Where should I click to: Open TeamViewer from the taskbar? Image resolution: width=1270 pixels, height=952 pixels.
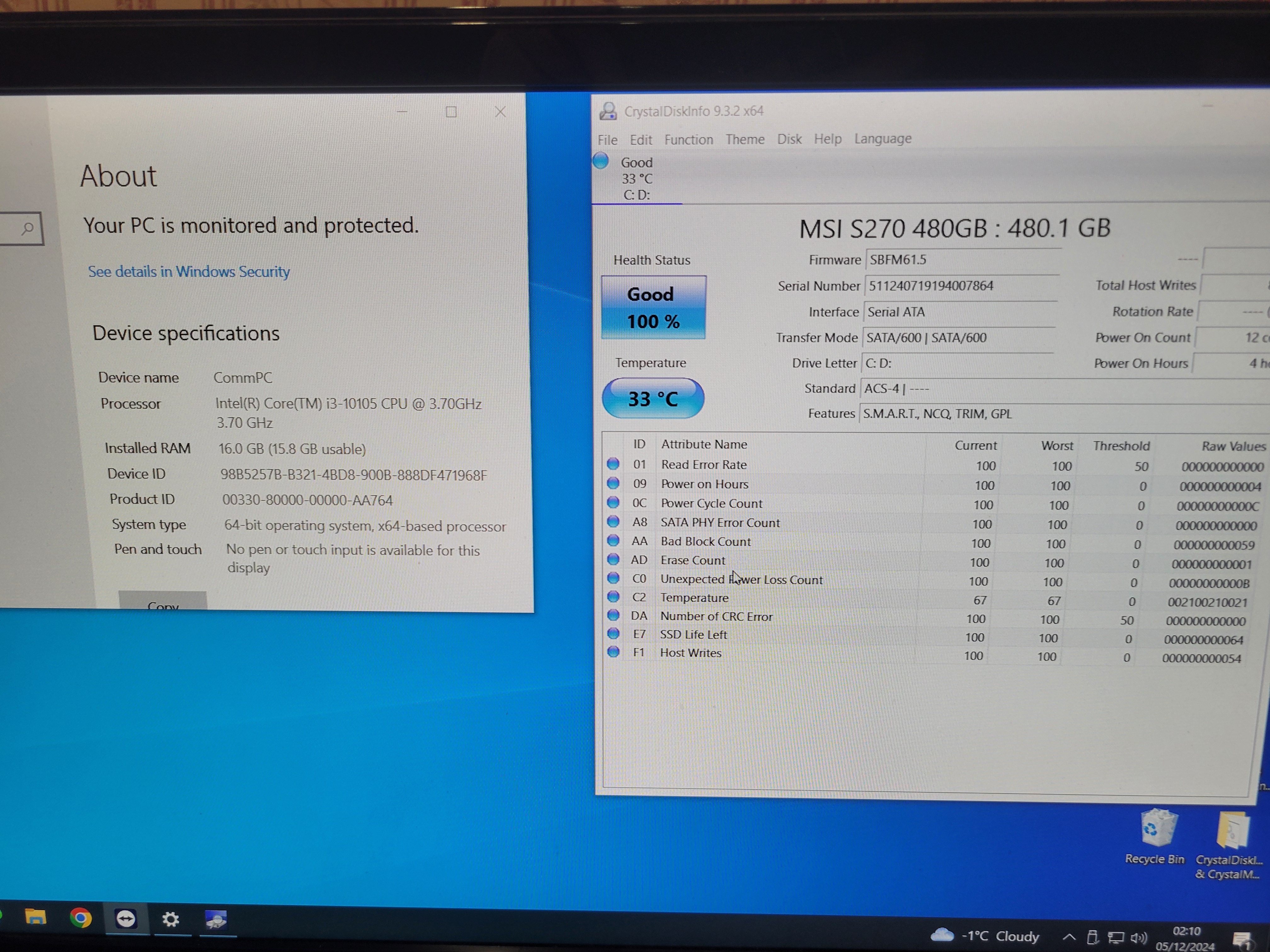pyautogui.click(x=126, y=919)
